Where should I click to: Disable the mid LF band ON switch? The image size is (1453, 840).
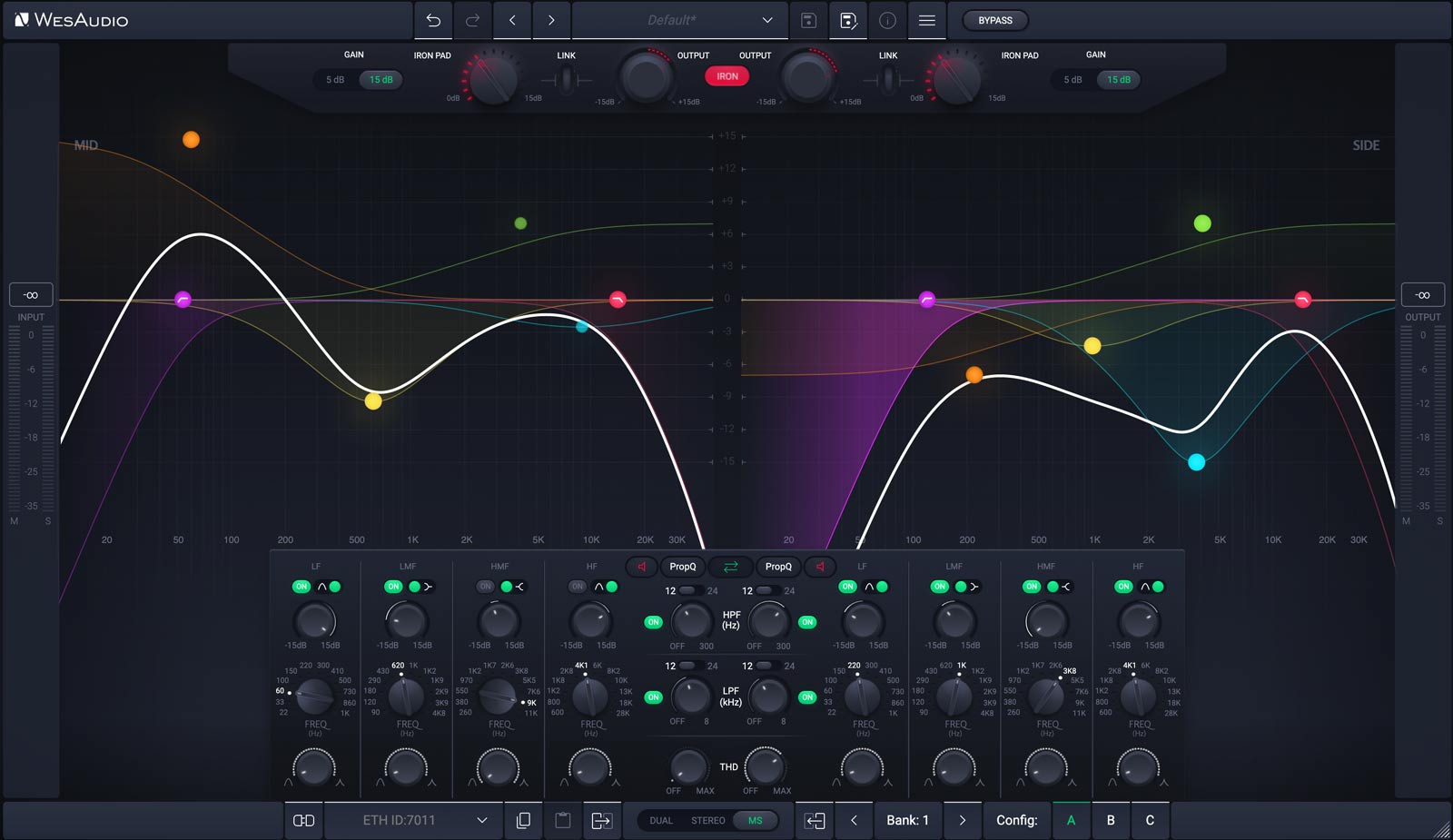click(x=301, y=587)
